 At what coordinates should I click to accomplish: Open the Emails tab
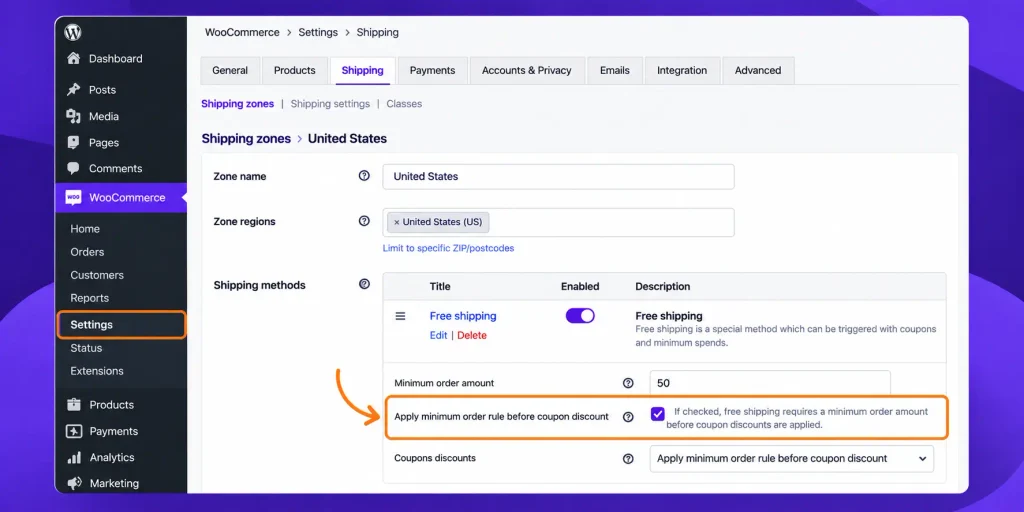tap(615, 71)
